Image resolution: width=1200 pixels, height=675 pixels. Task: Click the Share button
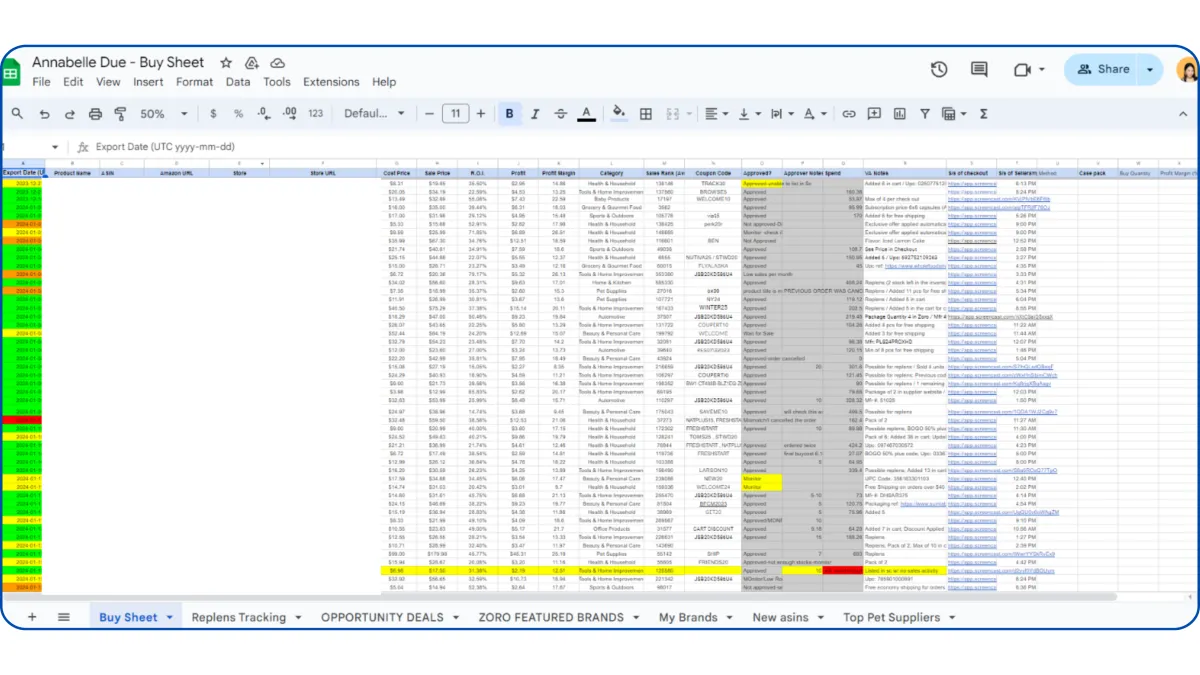[1102, 69]
